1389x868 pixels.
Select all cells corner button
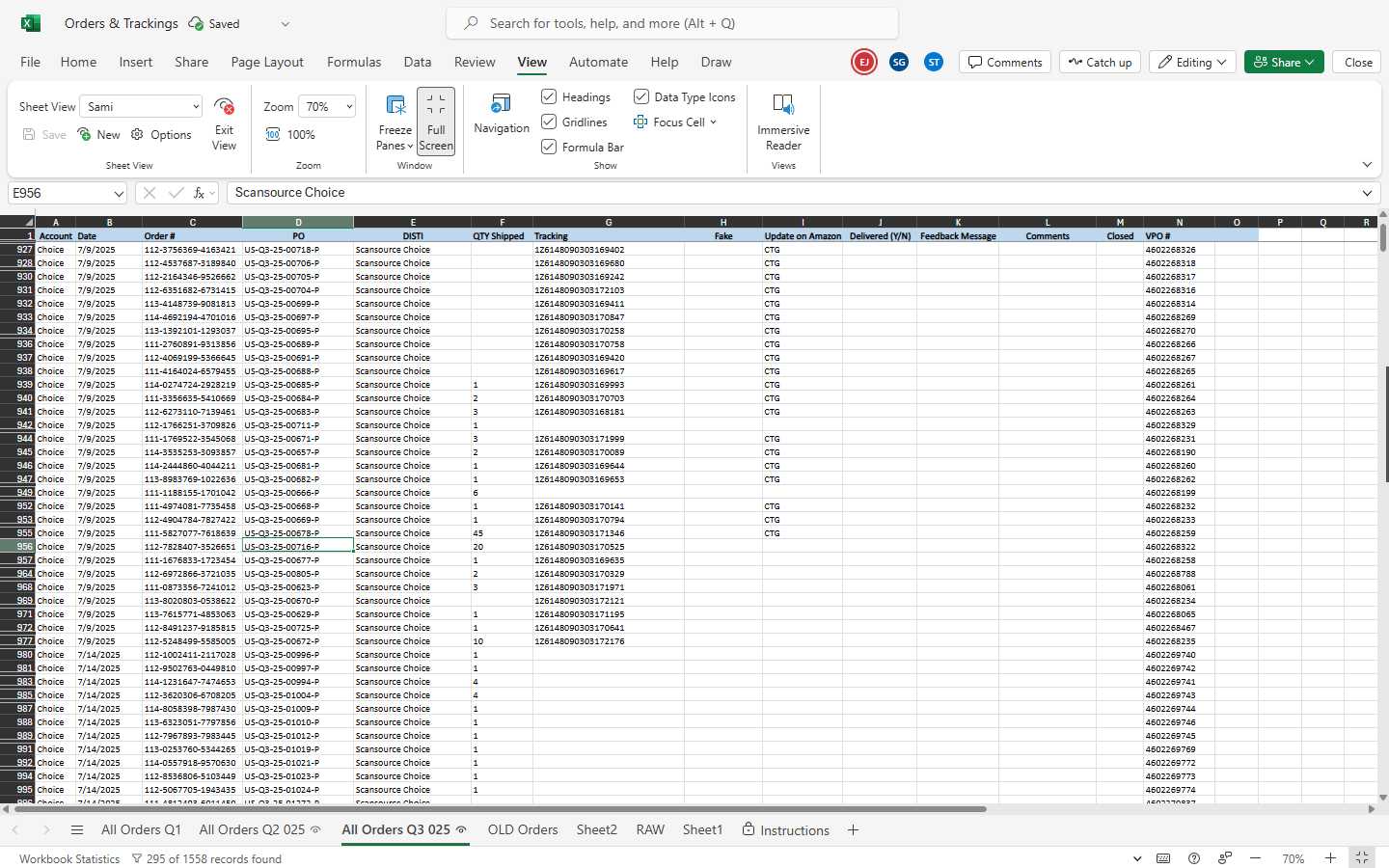(x=17, y=223)
